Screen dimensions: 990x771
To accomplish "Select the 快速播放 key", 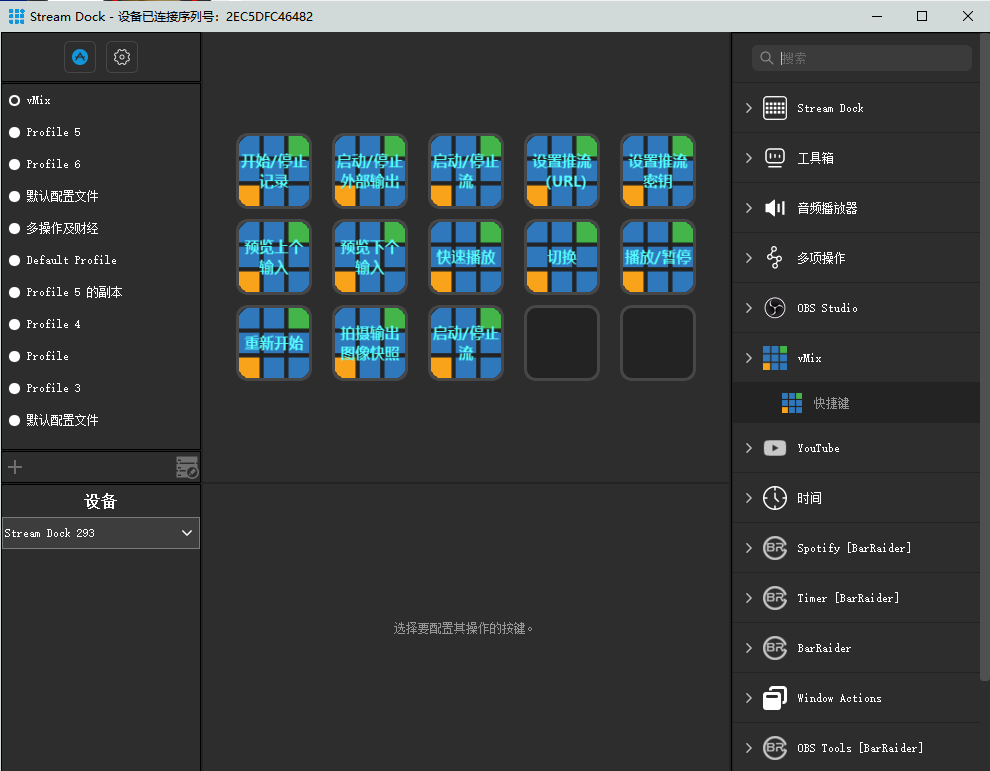I will coord(466,257).
